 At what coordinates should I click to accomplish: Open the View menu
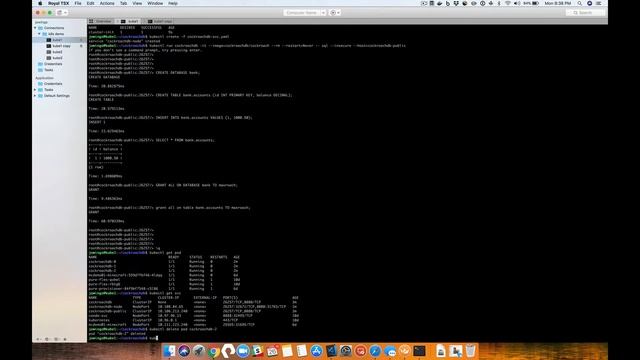137,3
